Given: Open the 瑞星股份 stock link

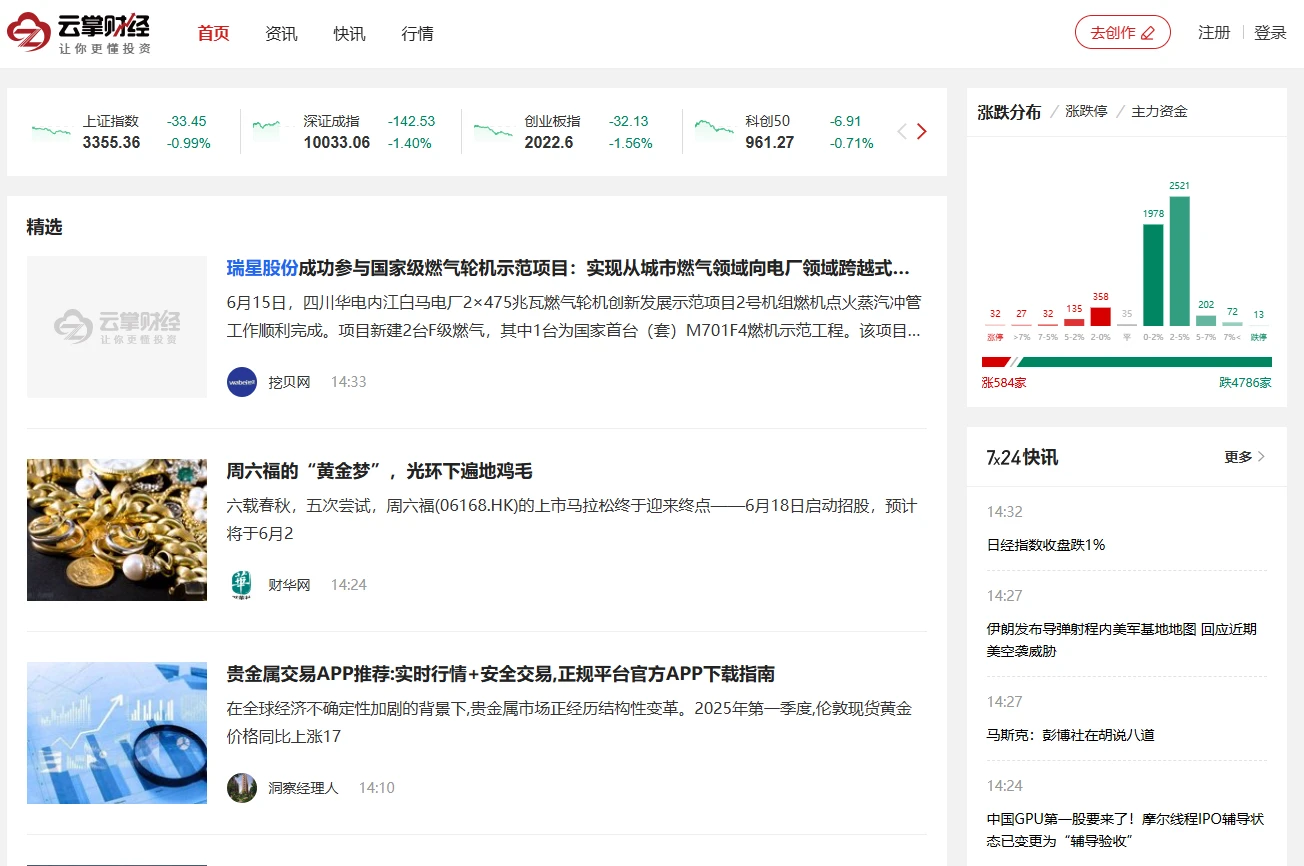Looking at the screenshot, I should point(262,268).
